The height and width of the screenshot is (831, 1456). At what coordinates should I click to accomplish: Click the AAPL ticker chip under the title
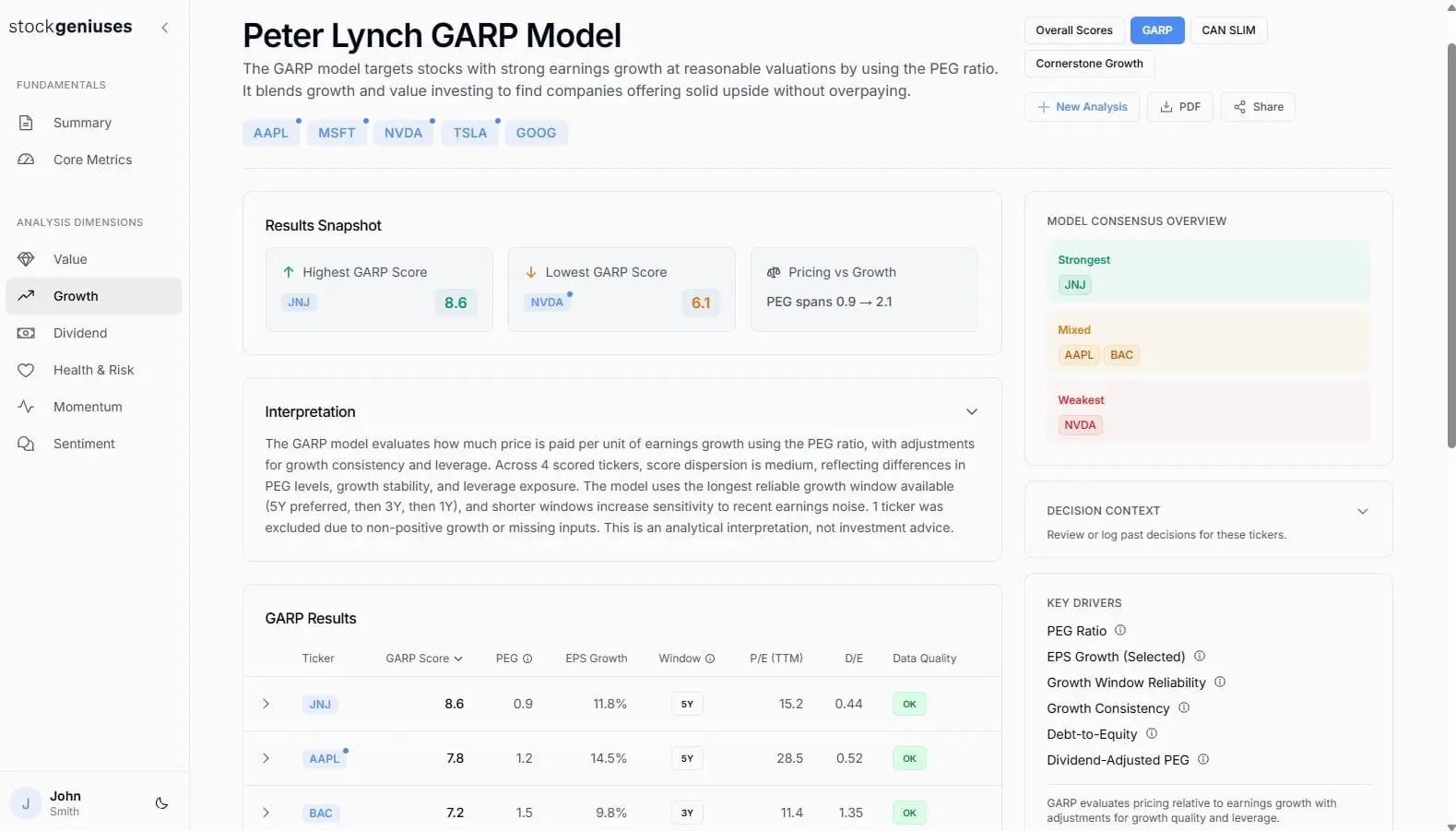pos(271,133)
